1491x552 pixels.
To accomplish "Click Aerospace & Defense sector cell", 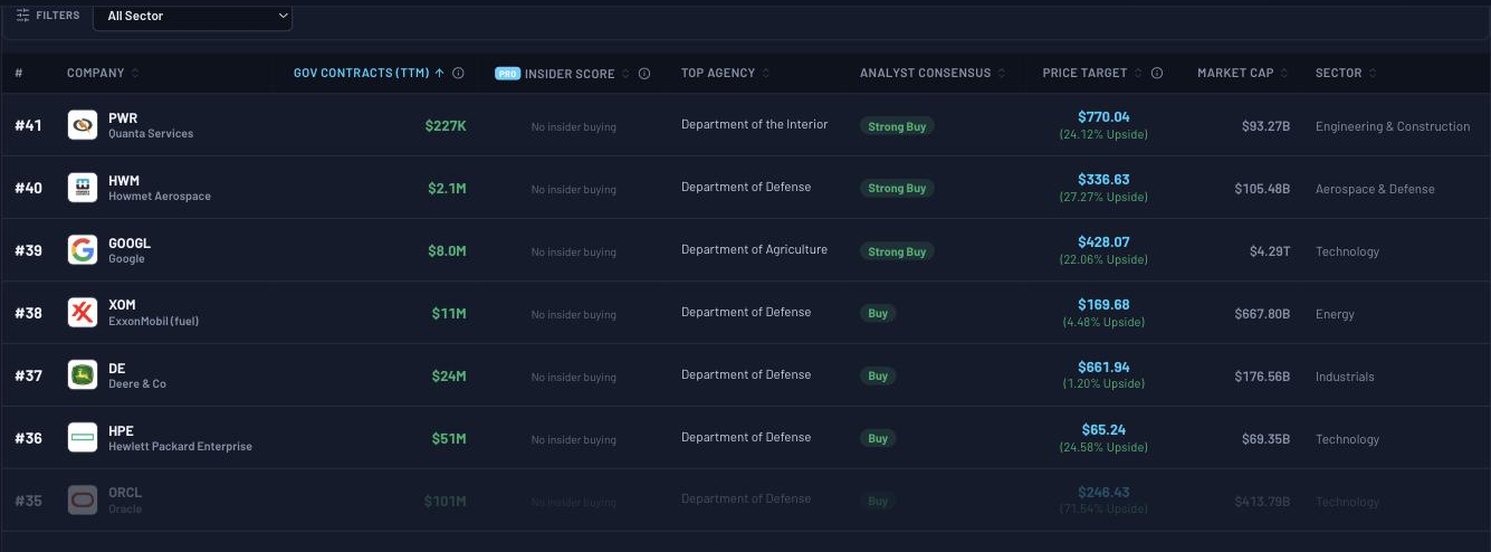I will [x=1375, y=189].
